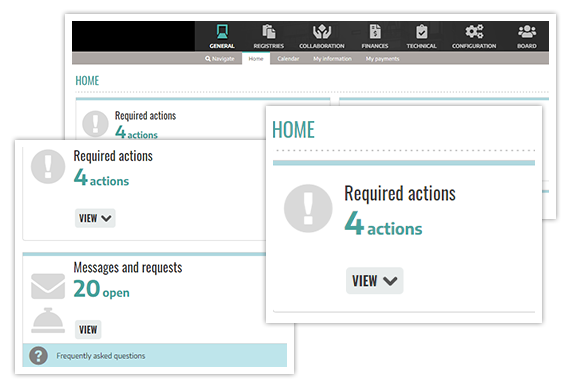Open the General section in top navigation
Screen dimensions: 570x390
pos(222,36)
